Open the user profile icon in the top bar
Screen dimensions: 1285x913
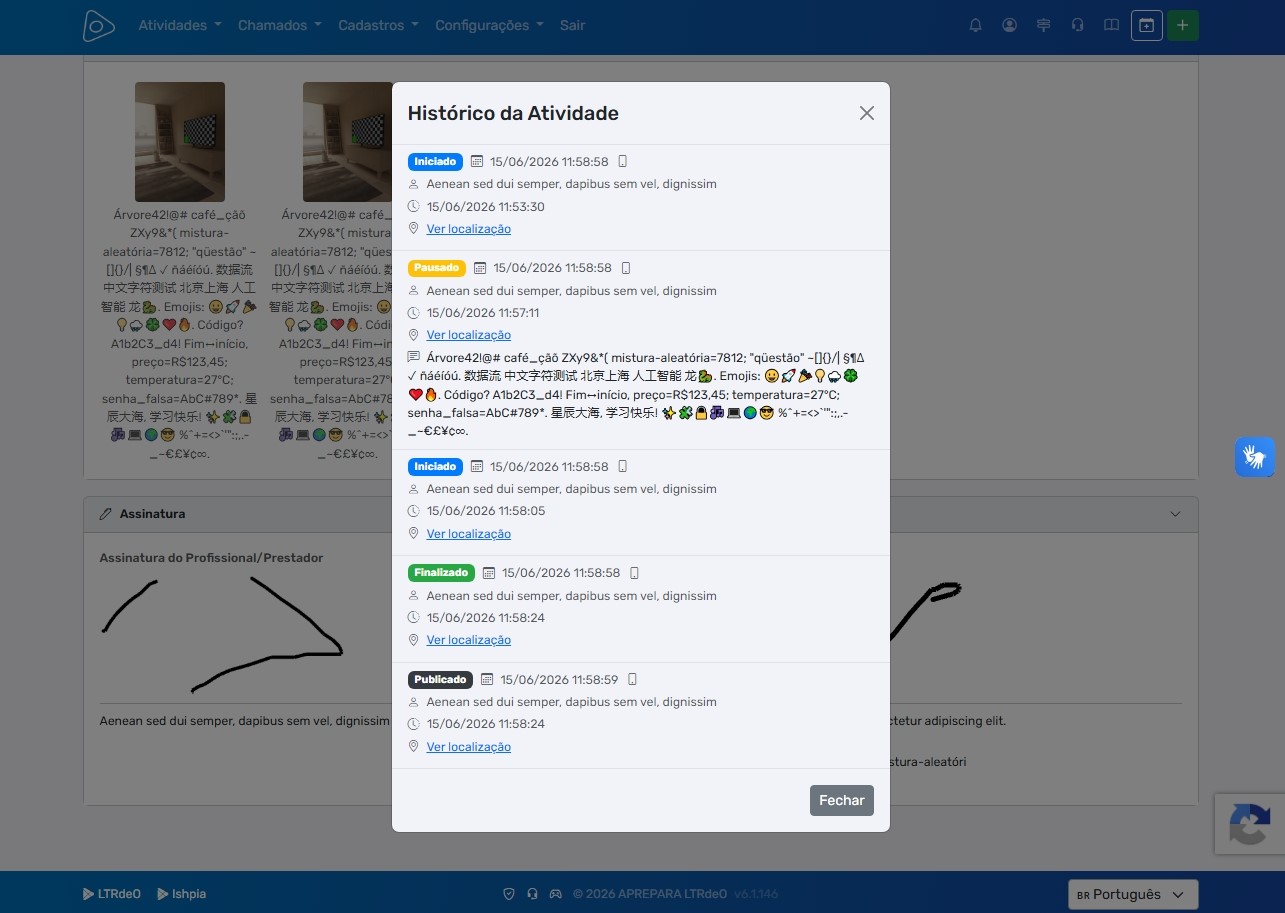pos(1010,25)
